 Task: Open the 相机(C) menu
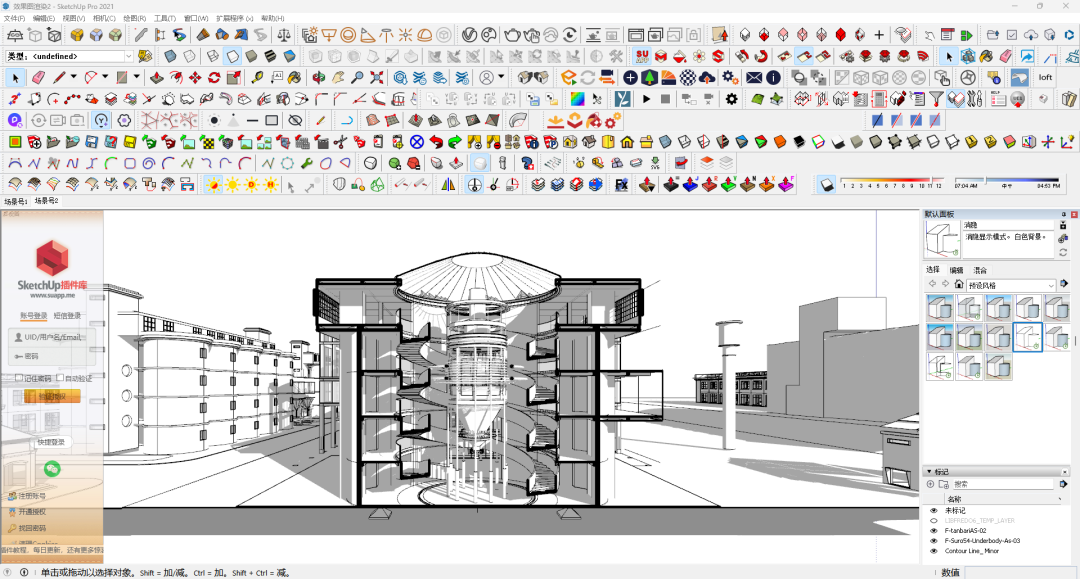(104, 19)
